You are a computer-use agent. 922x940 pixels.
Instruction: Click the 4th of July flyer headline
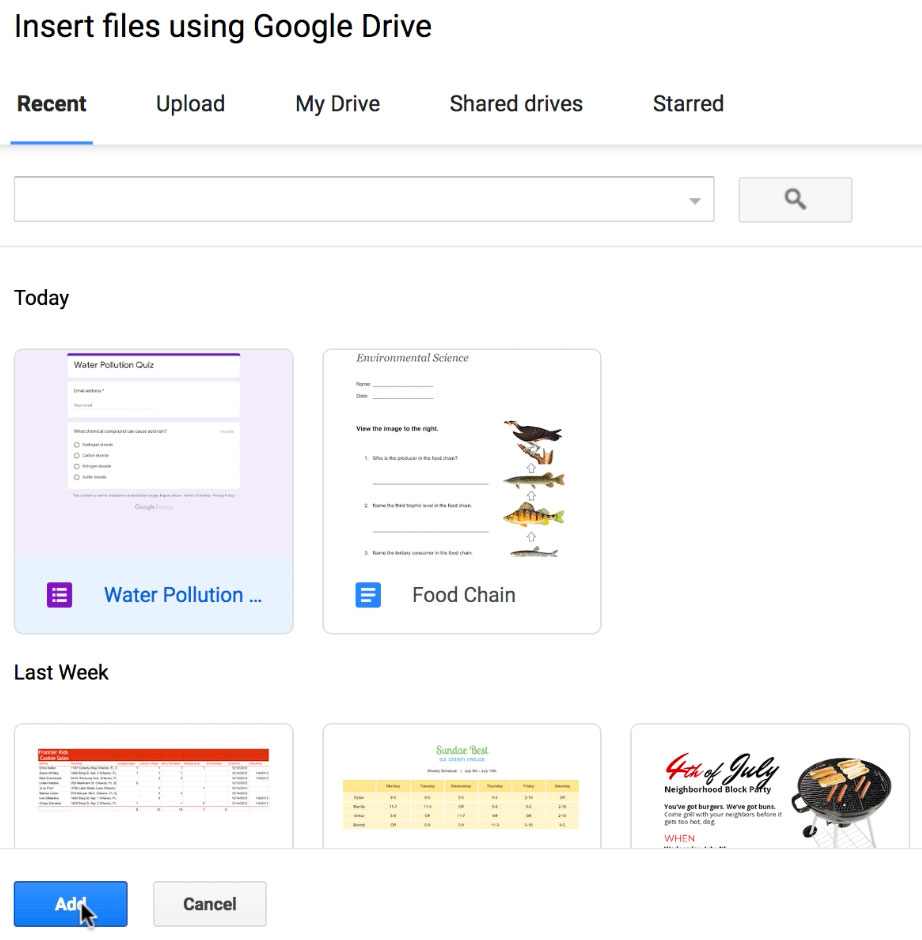722,768
